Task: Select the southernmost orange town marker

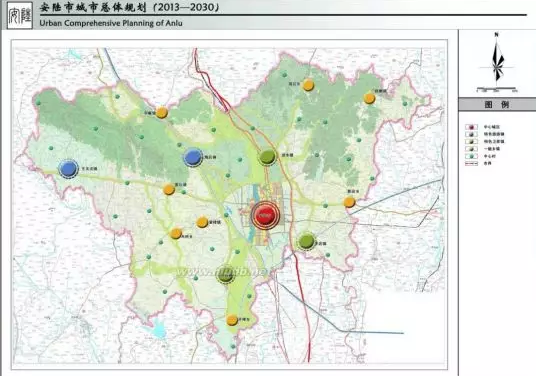Action: 232,320
